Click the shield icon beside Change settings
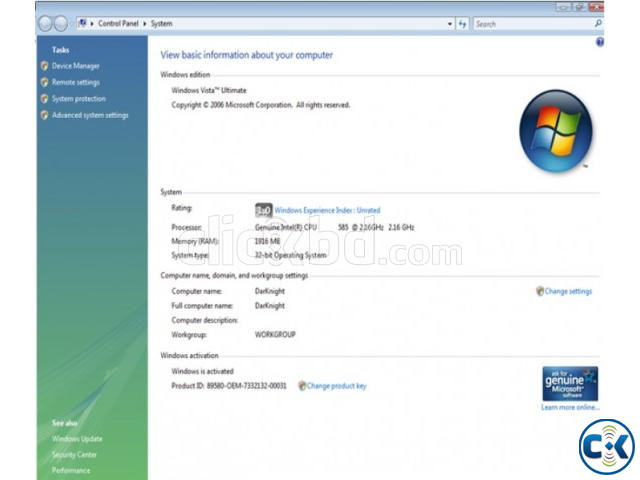The height and width of the screenshot is (480, 640). pyautogui.click(x=540, y=291)
